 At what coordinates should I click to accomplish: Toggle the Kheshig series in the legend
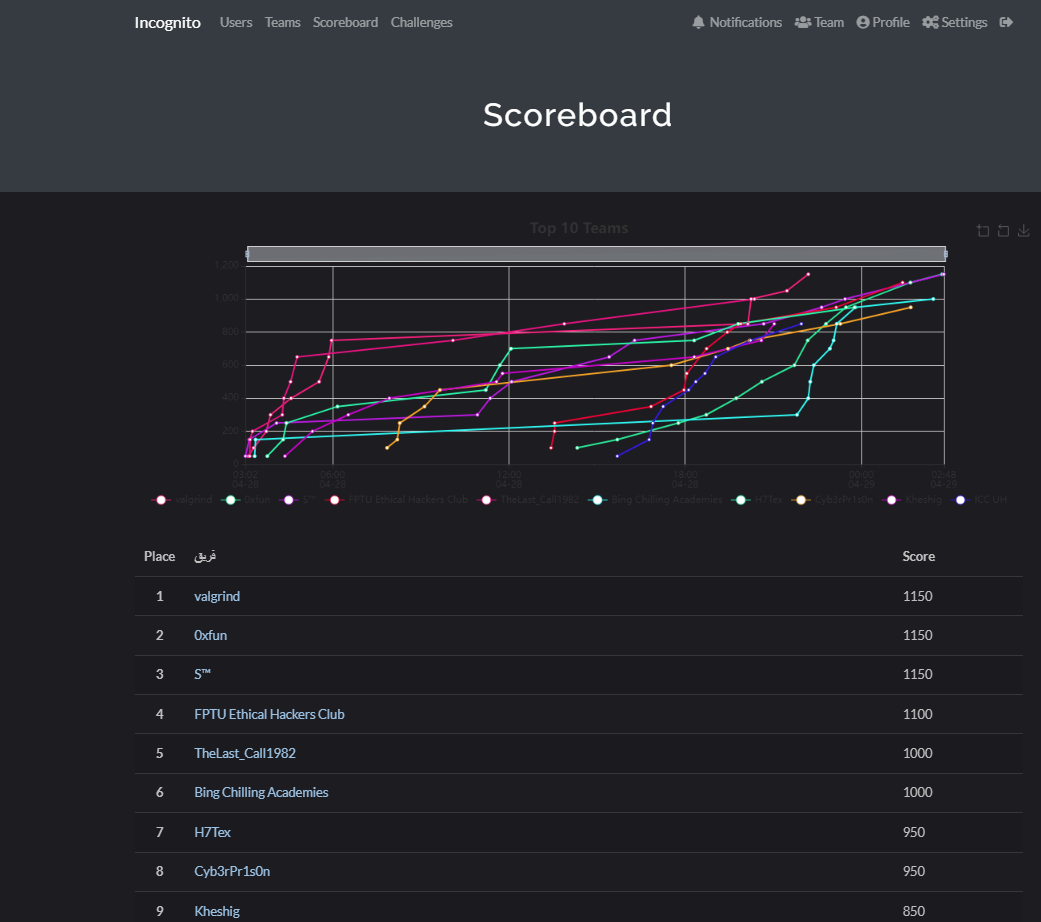[917, 499]
